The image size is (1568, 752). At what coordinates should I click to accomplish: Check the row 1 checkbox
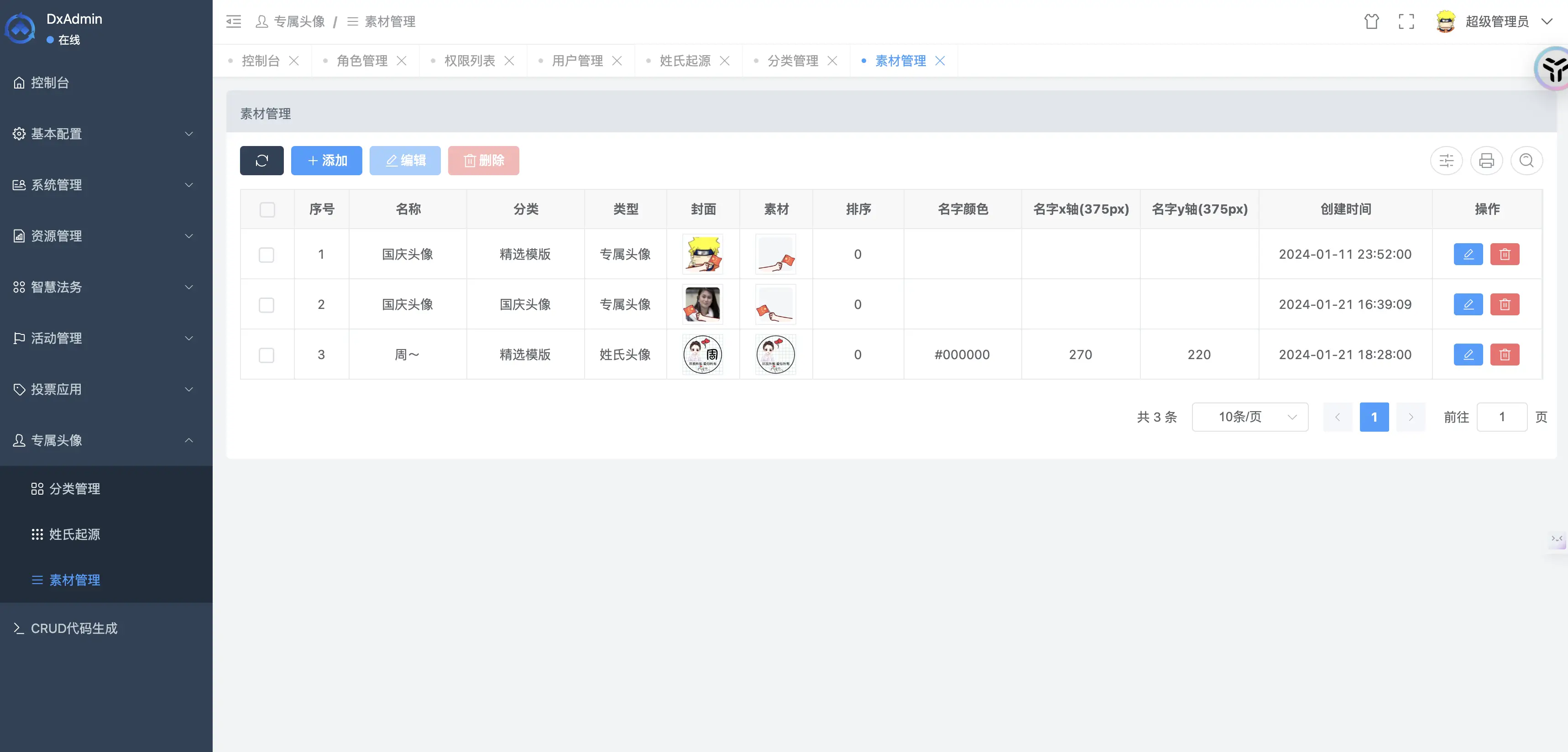click(267, 255)
